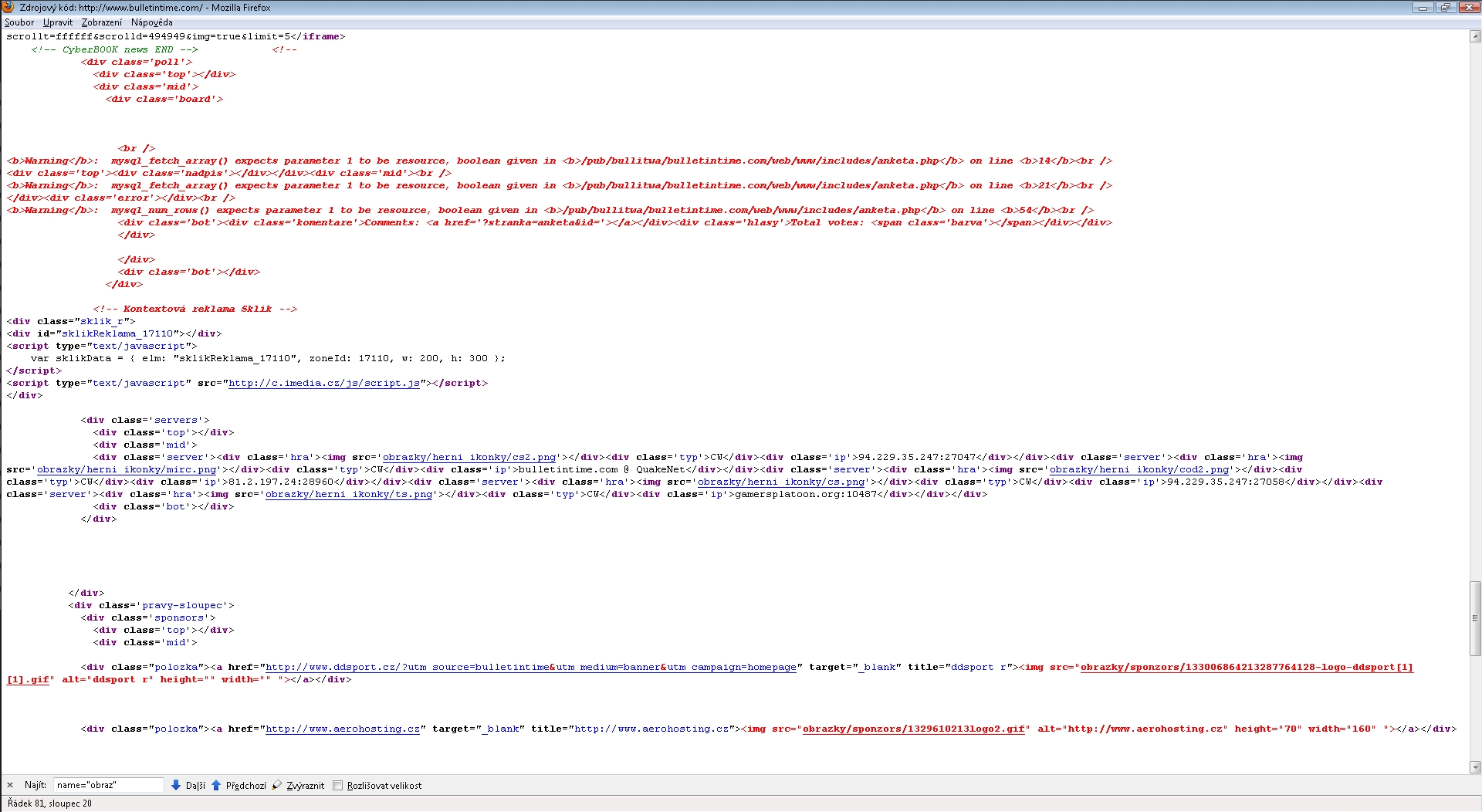Toggle the Zvýraznit highlight-all button
This screenshot has width=1482, height=812.
(x=305, y=786)
